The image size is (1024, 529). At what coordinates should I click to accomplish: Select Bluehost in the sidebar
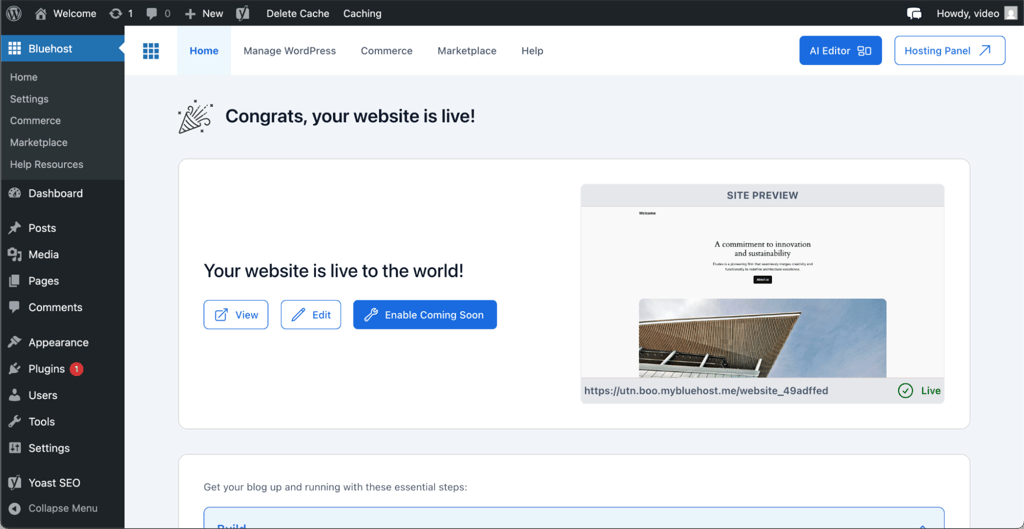tap(62, 48)
